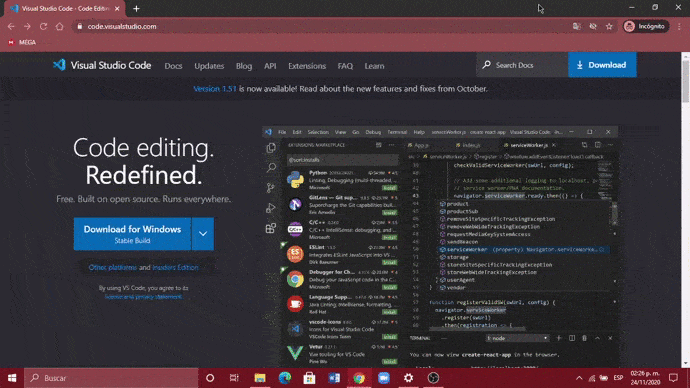The width and height of the screenshot is (690, 388).
Task: Reload the page
Action: tap(43, 26)
